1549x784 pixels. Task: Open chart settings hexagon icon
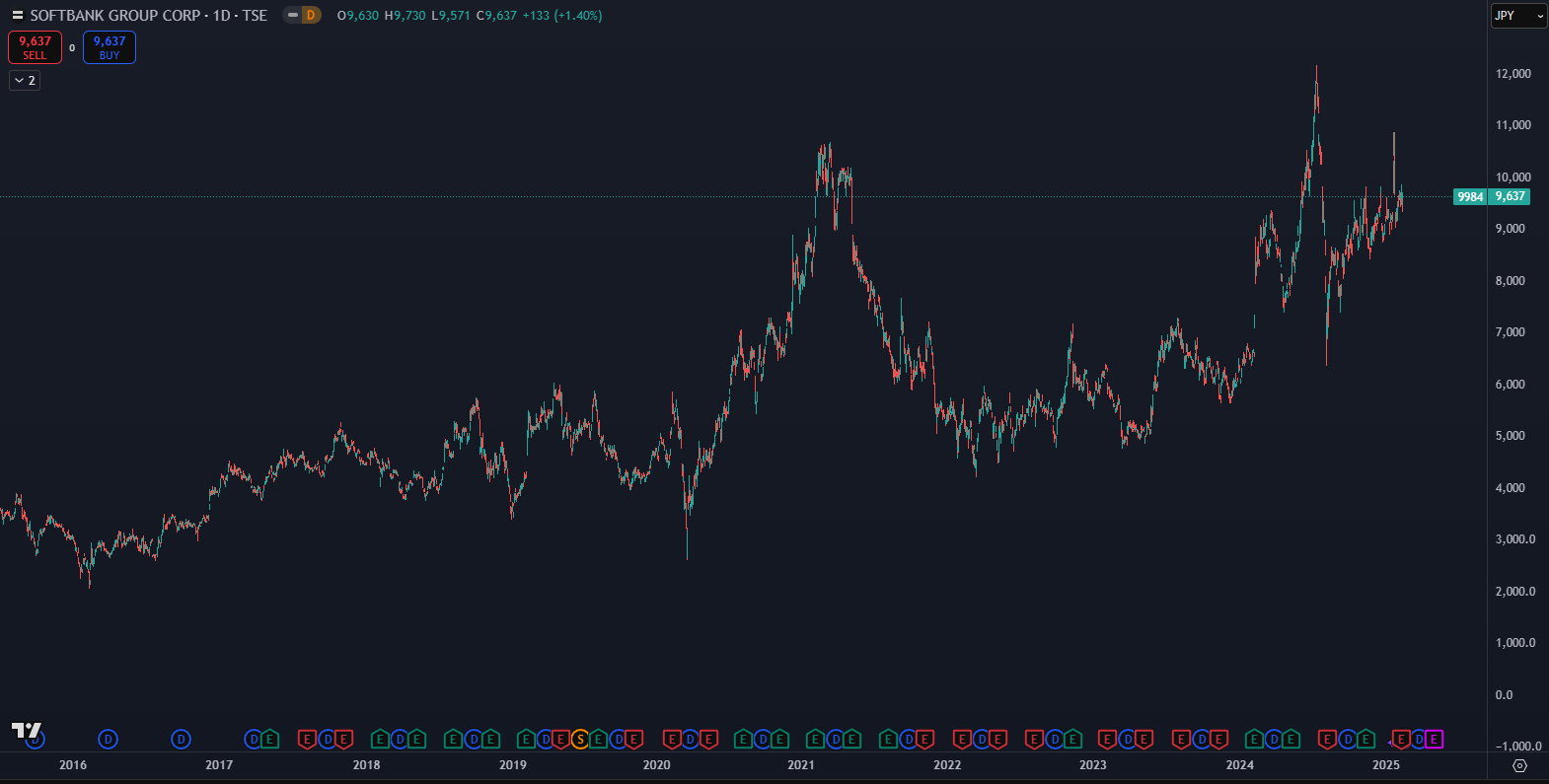tap(1519, 765)
